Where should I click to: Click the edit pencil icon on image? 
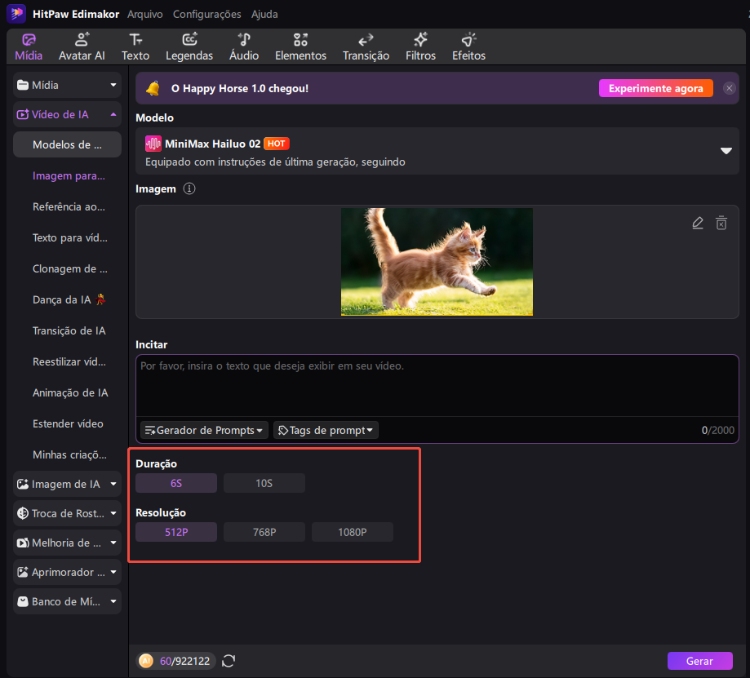[697, 223]
